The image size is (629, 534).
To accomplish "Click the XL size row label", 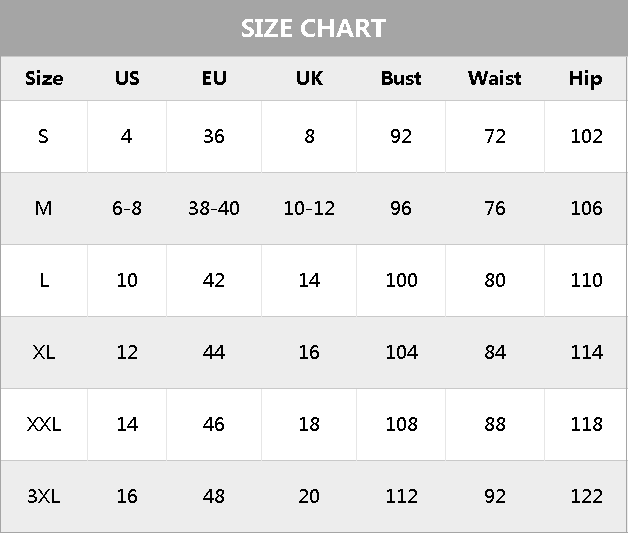I will (43, 352).
